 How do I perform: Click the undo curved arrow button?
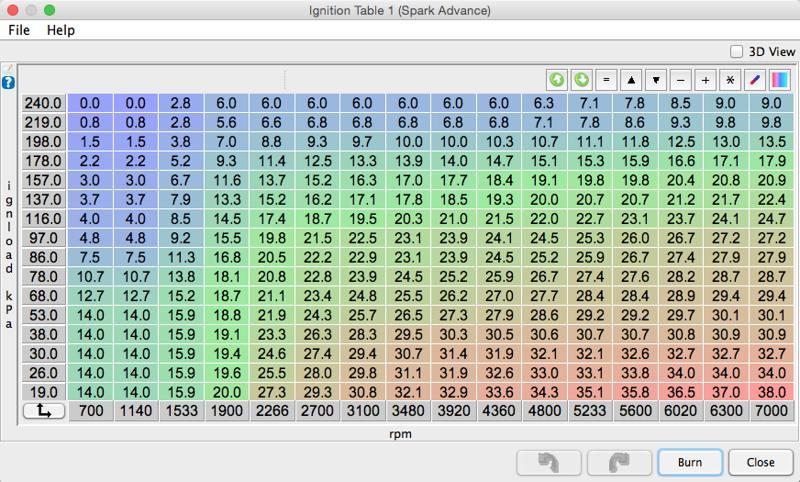(x=547, y=463)
